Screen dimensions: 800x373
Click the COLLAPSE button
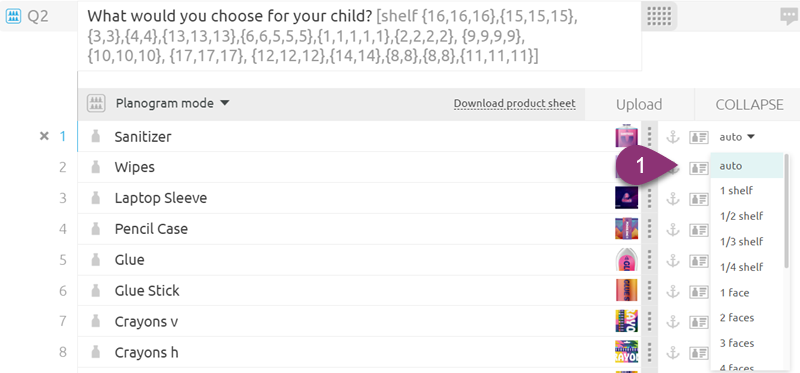(x=749, y=104)
